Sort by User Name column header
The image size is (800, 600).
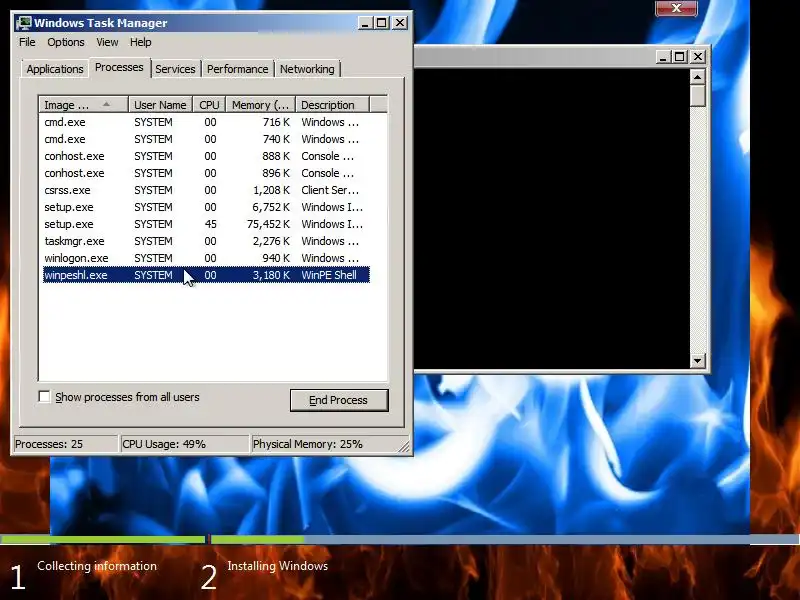tap(160, 105)
